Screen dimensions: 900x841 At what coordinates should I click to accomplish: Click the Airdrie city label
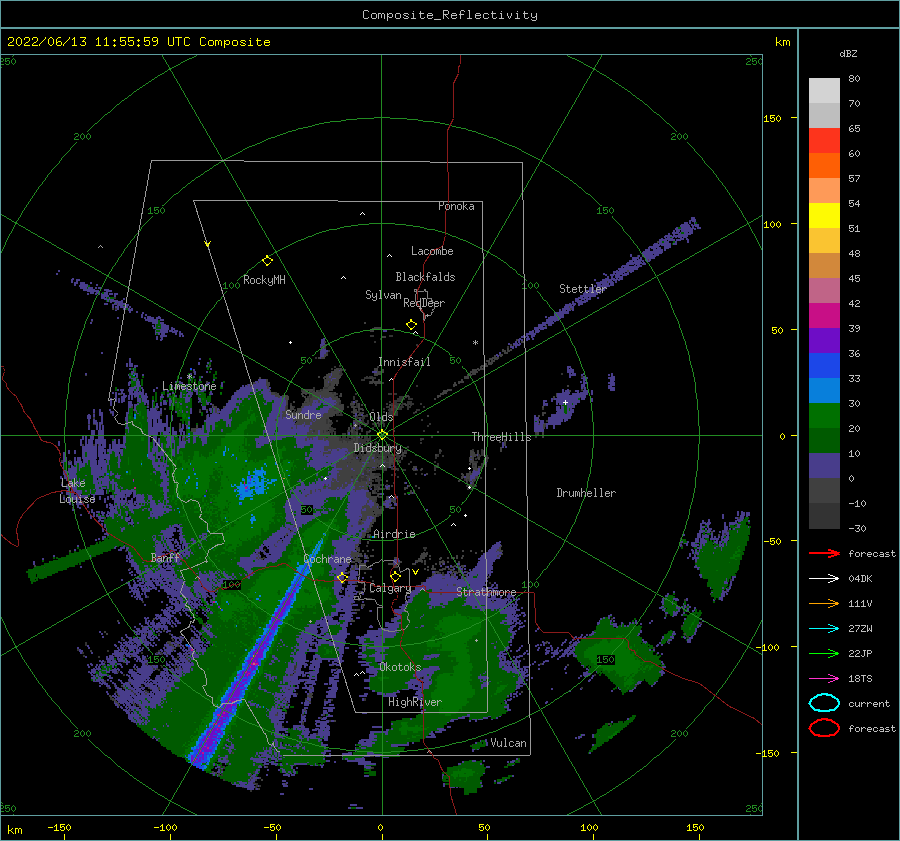(394, 534)
